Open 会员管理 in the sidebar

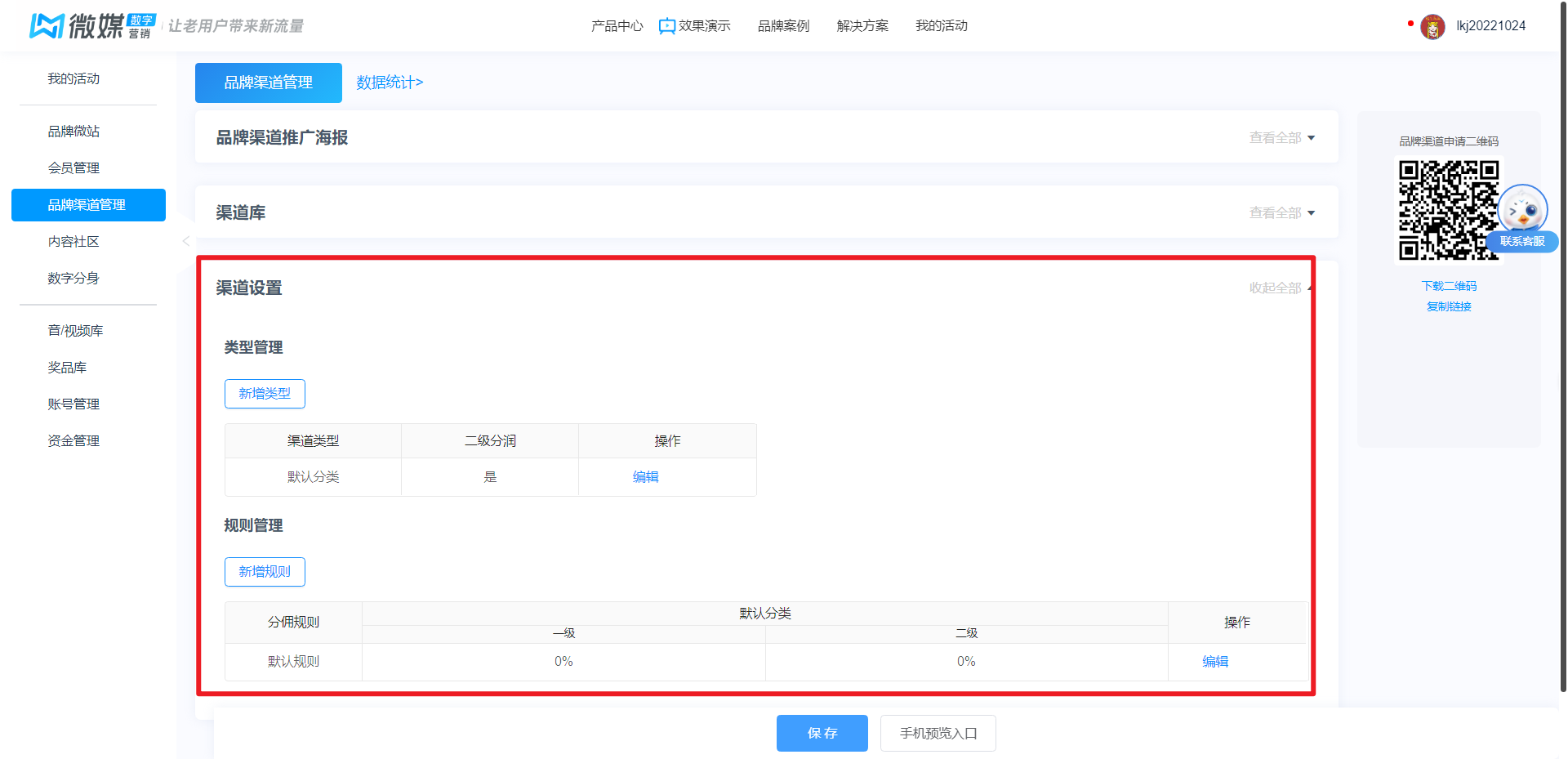(x=73, y=168)
